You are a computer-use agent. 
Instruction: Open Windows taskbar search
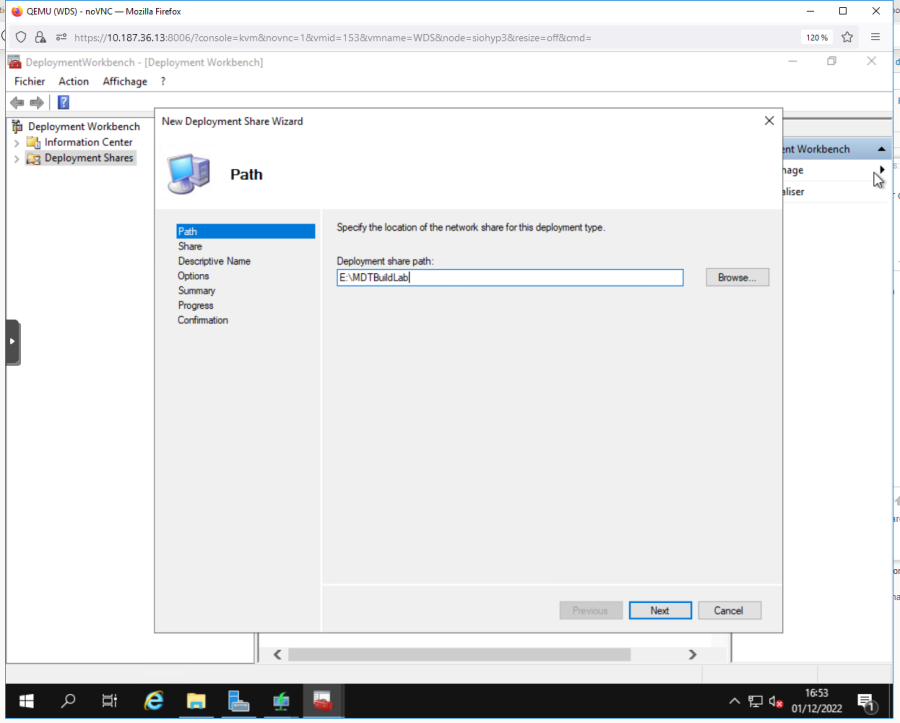[68, 701]
